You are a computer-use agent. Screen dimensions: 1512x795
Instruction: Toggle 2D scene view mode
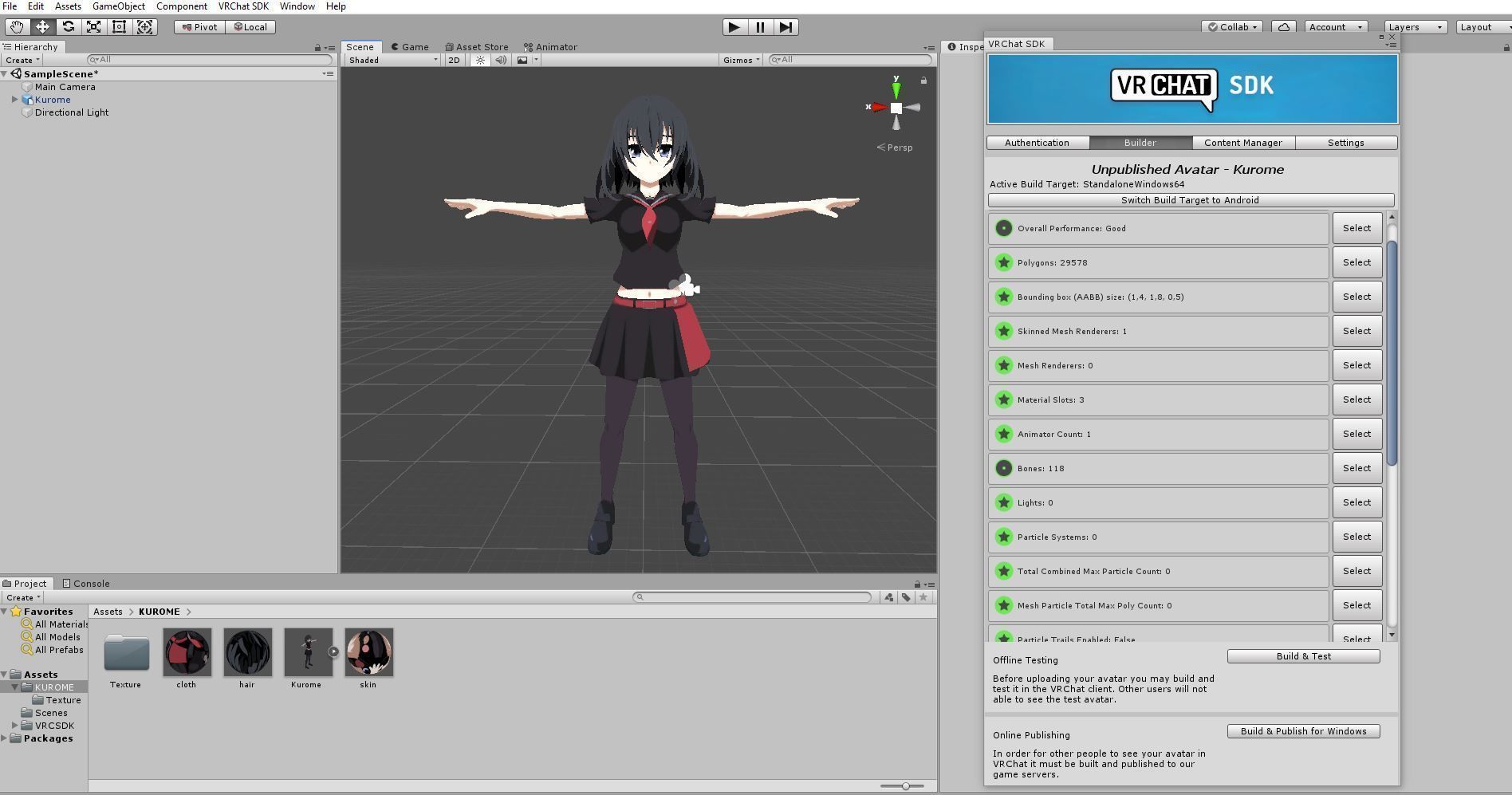pos(454,60)
